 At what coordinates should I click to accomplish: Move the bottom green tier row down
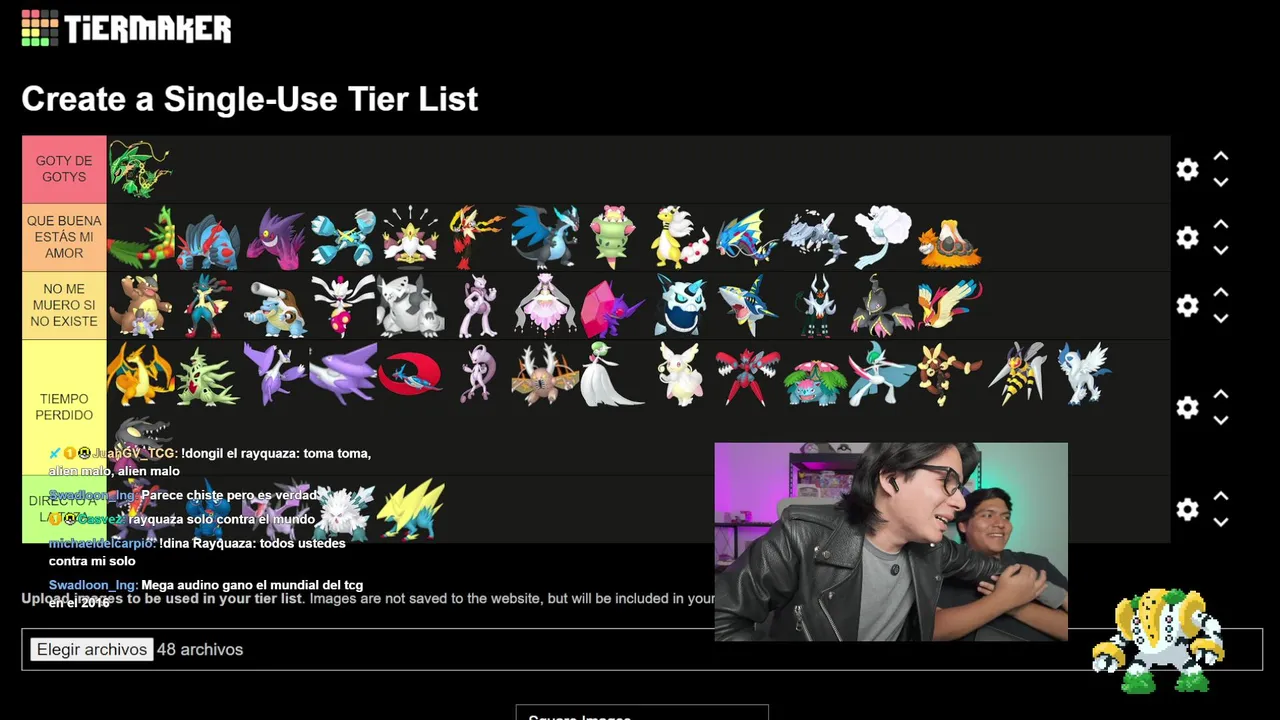(1221, 522)
